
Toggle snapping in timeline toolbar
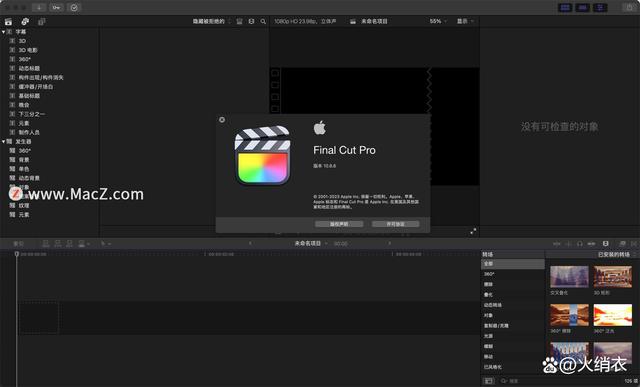591,244
